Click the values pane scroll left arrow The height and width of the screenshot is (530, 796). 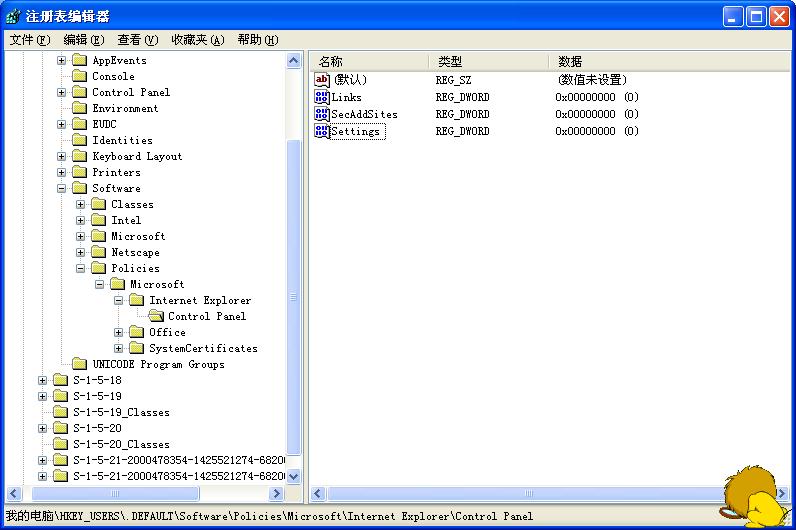coord(318,493)
